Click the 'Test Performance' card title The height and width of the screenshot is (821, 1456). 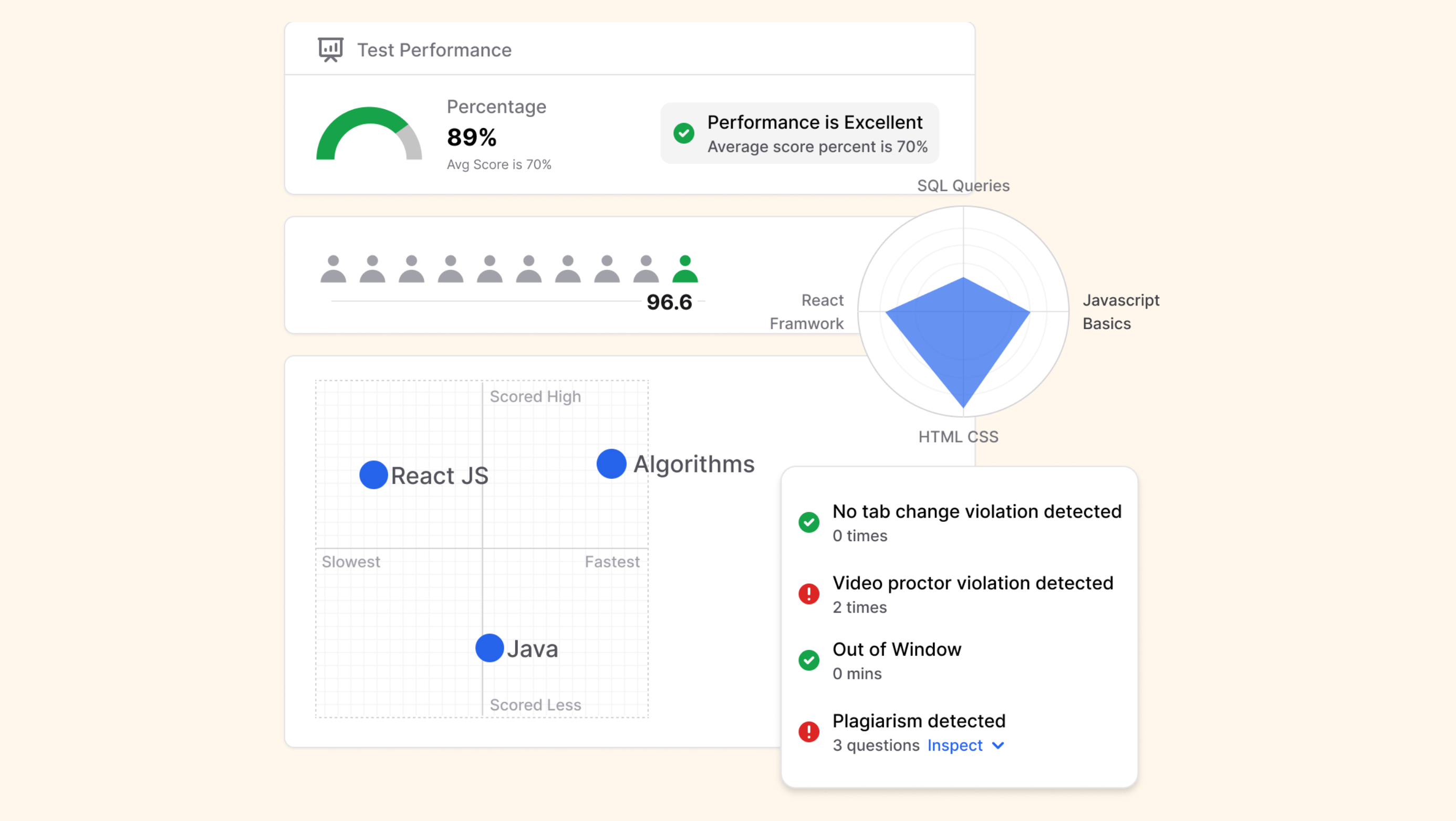434,50
